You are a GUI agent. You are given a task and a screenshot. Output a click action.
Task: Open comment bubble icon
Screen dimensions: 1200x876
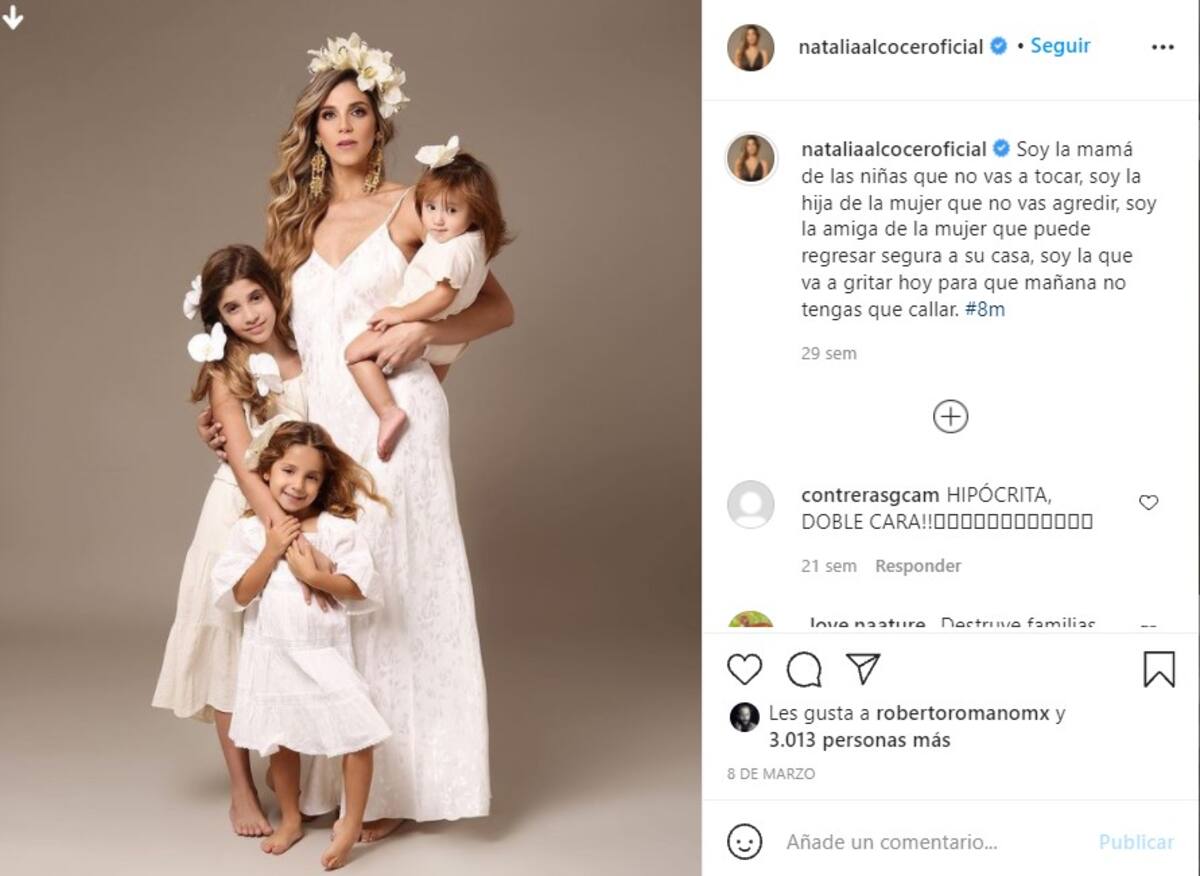[803, 669]
